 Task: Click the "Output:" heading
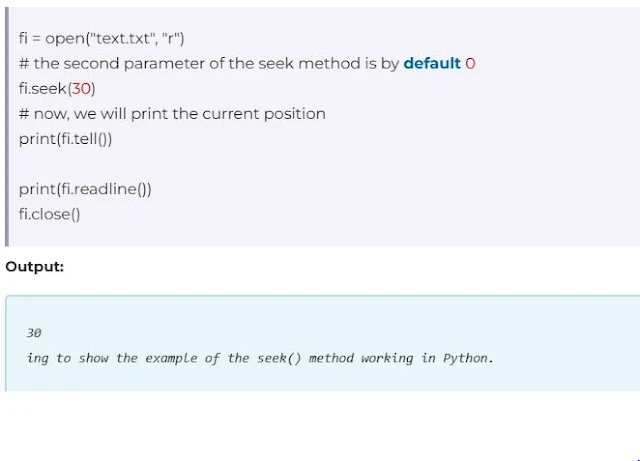tap(35, 267)
